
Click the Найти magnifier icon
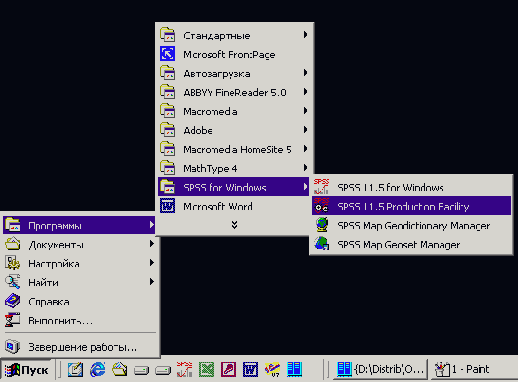13,282
